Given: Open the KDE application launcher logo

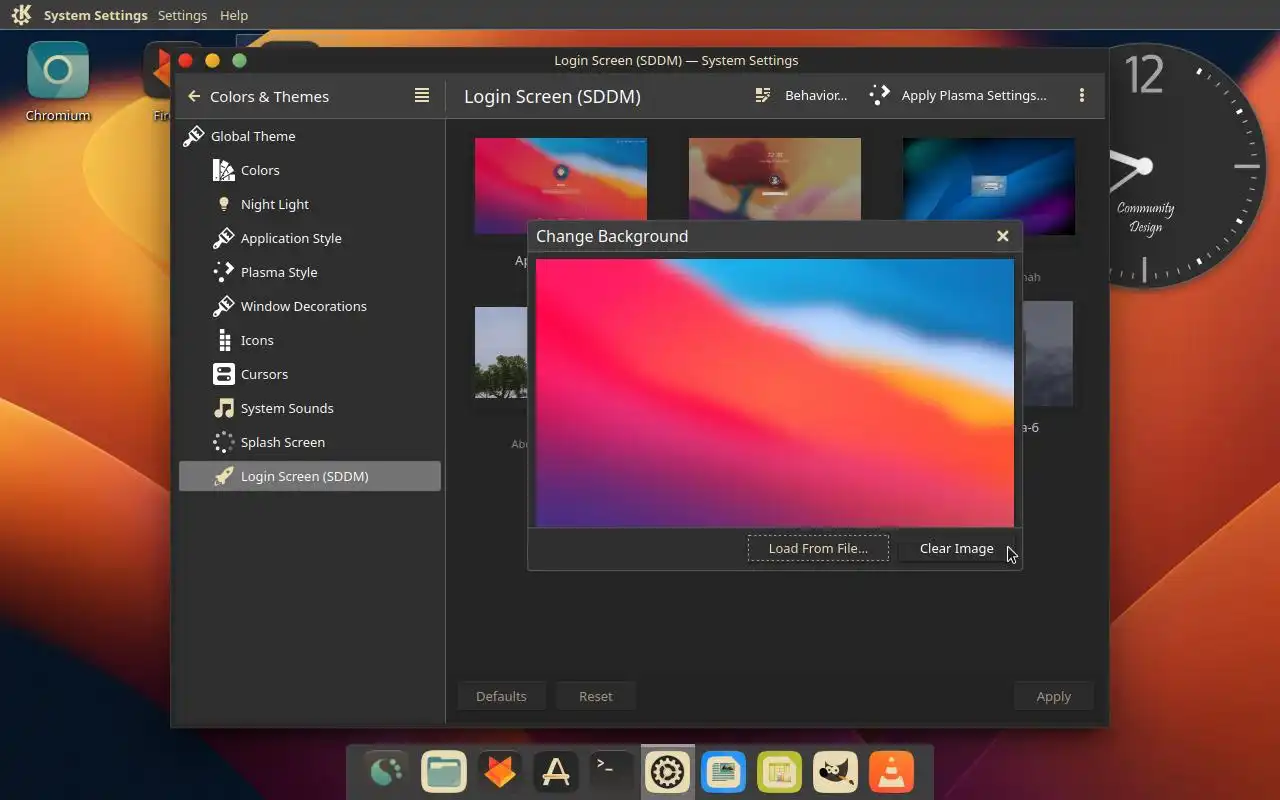Looking at the screenshot, I should 21,15.
